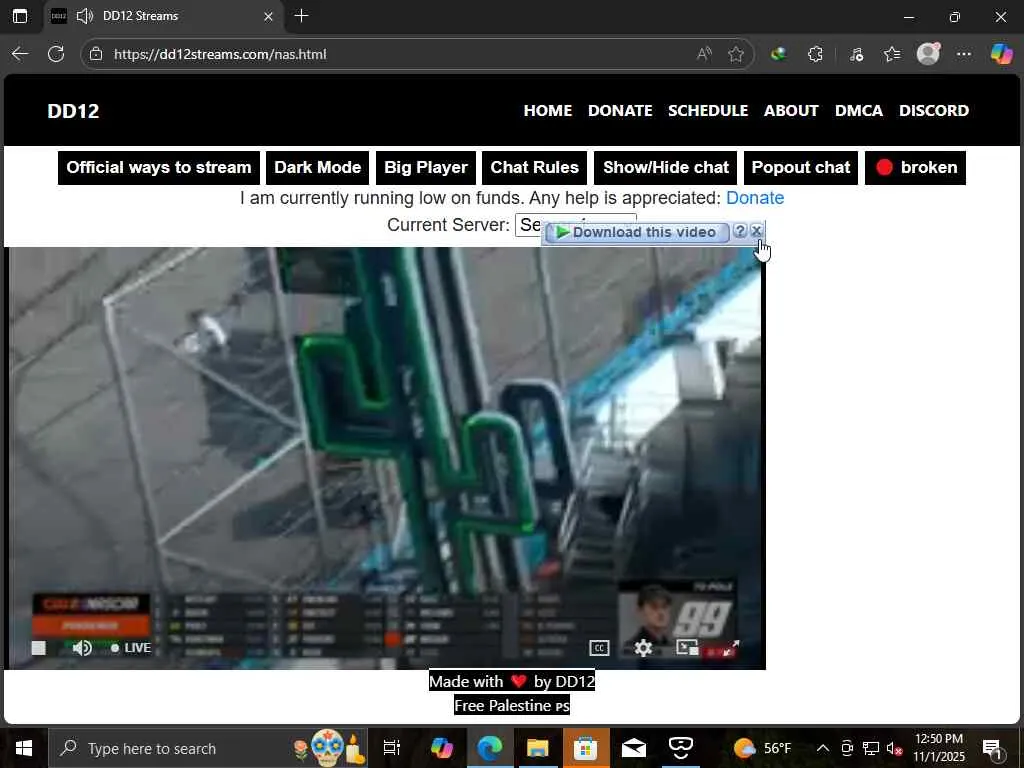Mute the tab using speaker icon
The height and width of the screenshot is (768, 1024).
coord(85,16)
